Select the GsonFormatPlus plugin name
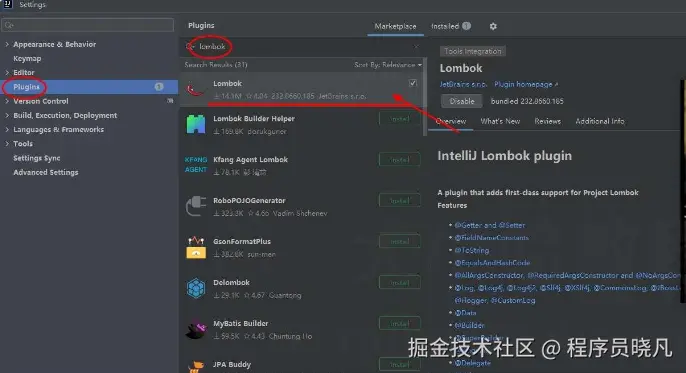Screen dimensions: 686x373 pos(242,241)
